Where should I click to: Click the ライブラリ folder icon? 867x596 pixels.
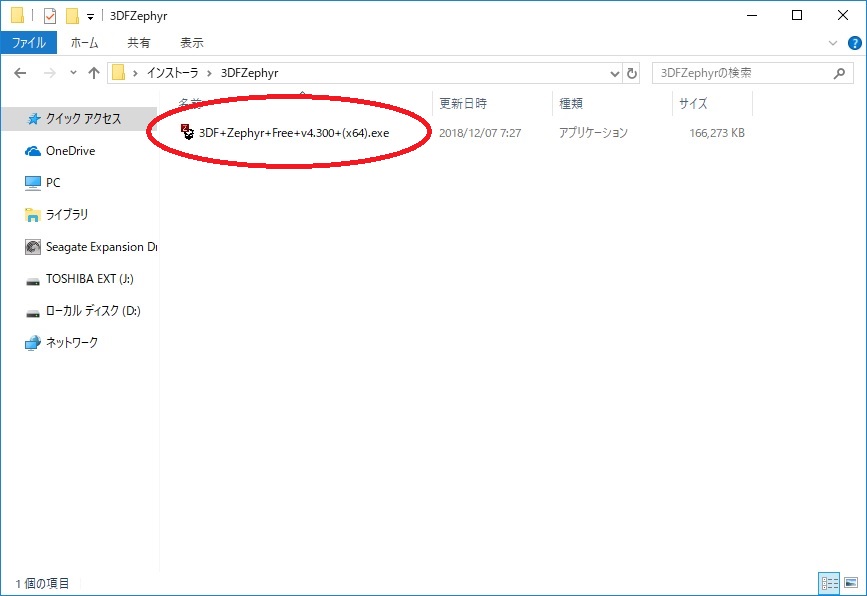(33, 215)
